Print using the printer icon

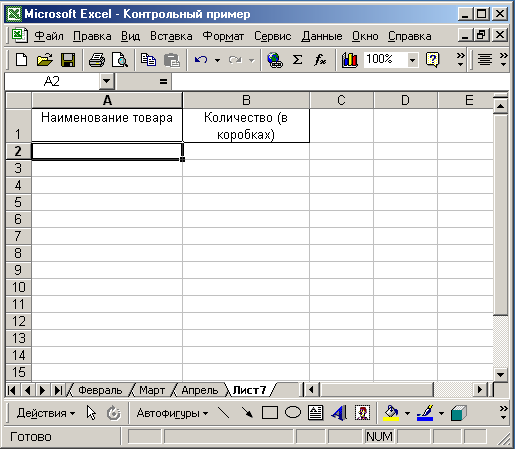pos(97,60)
